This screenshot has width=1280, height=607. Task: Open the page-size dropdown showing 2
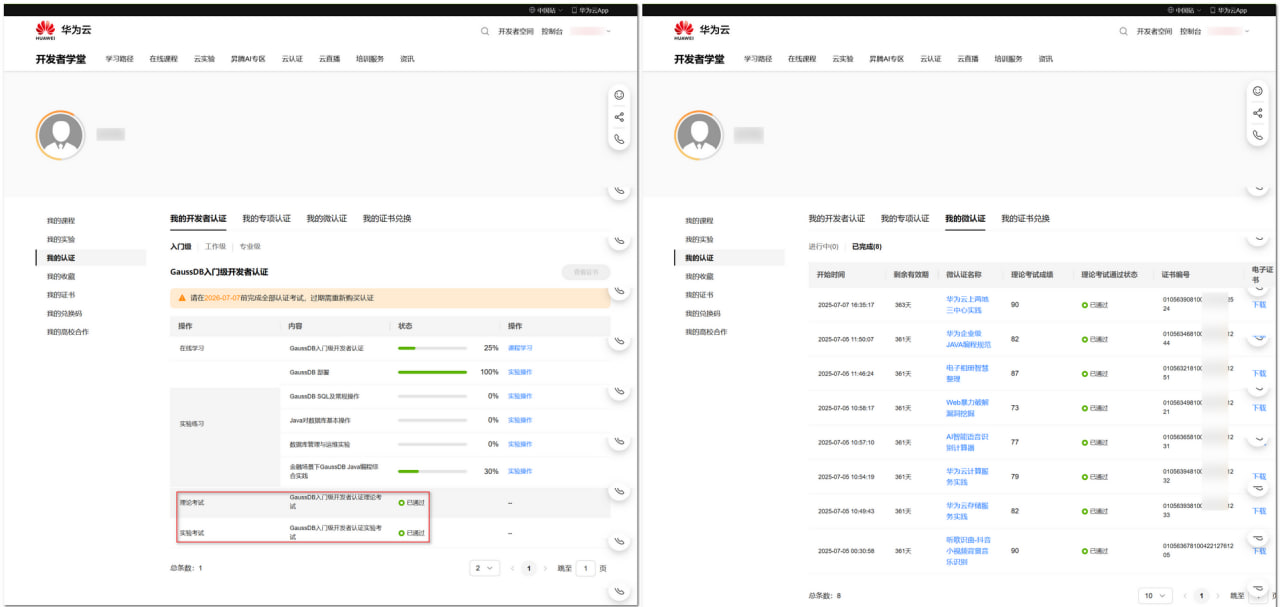[484, 568]
